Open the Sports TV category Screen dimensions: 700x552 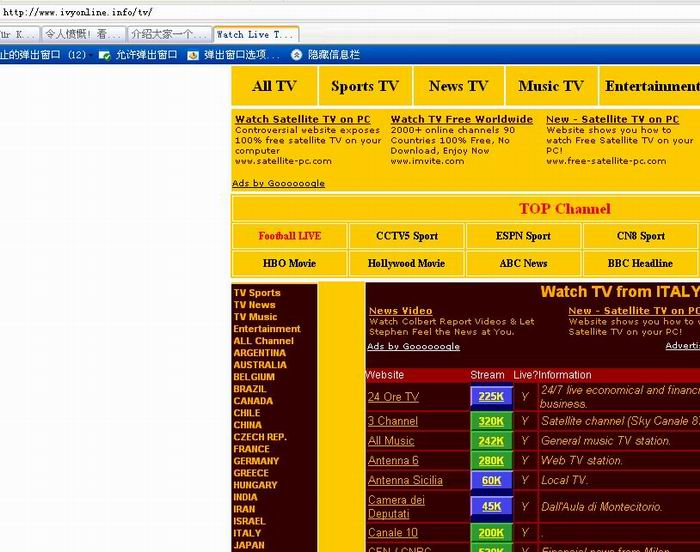pos(365,86)
